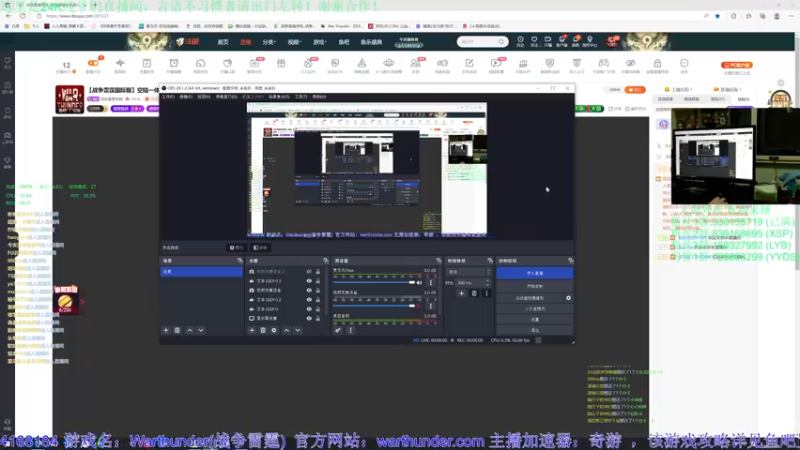This screenshot has width=800, height=450.
Task: Open the more (ellipsis) icon in Douyu toolbar
Action: tap(684, 64)
